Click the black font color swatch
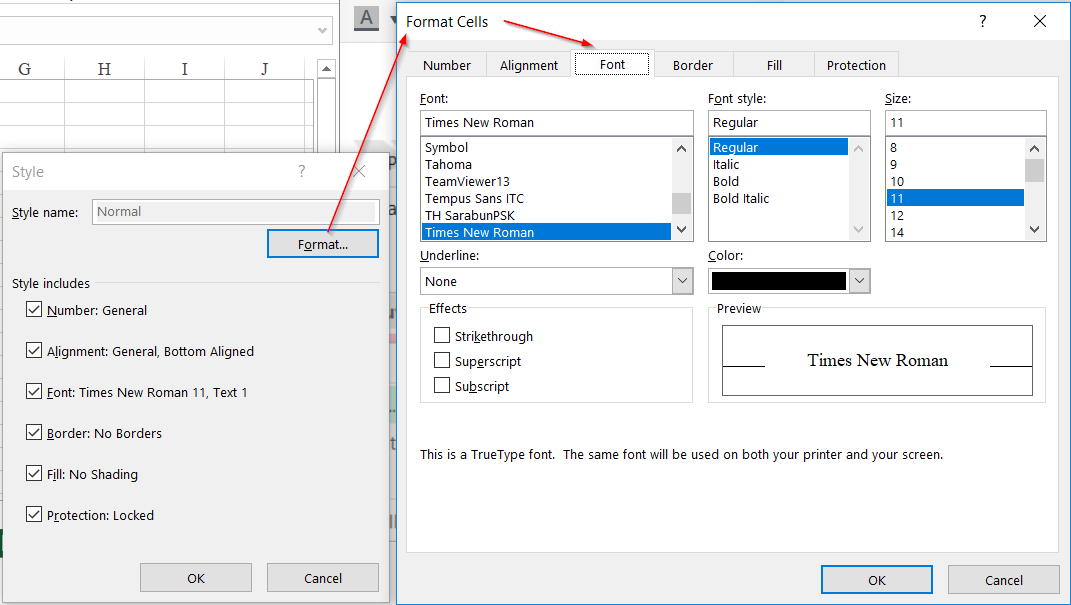Screen dimensions: 1071x605 779,281
